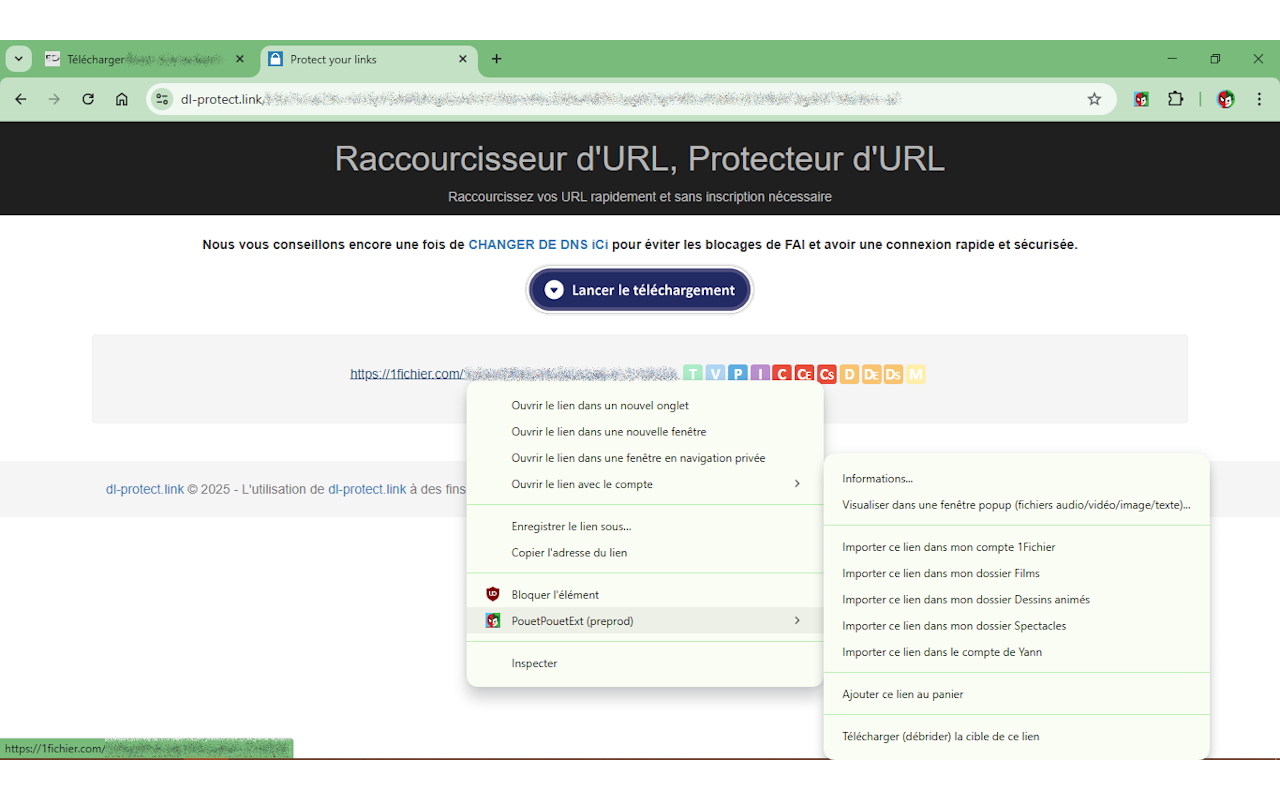Follow the 'CHANGER DE DNS iCi' link

click(538, 244)
